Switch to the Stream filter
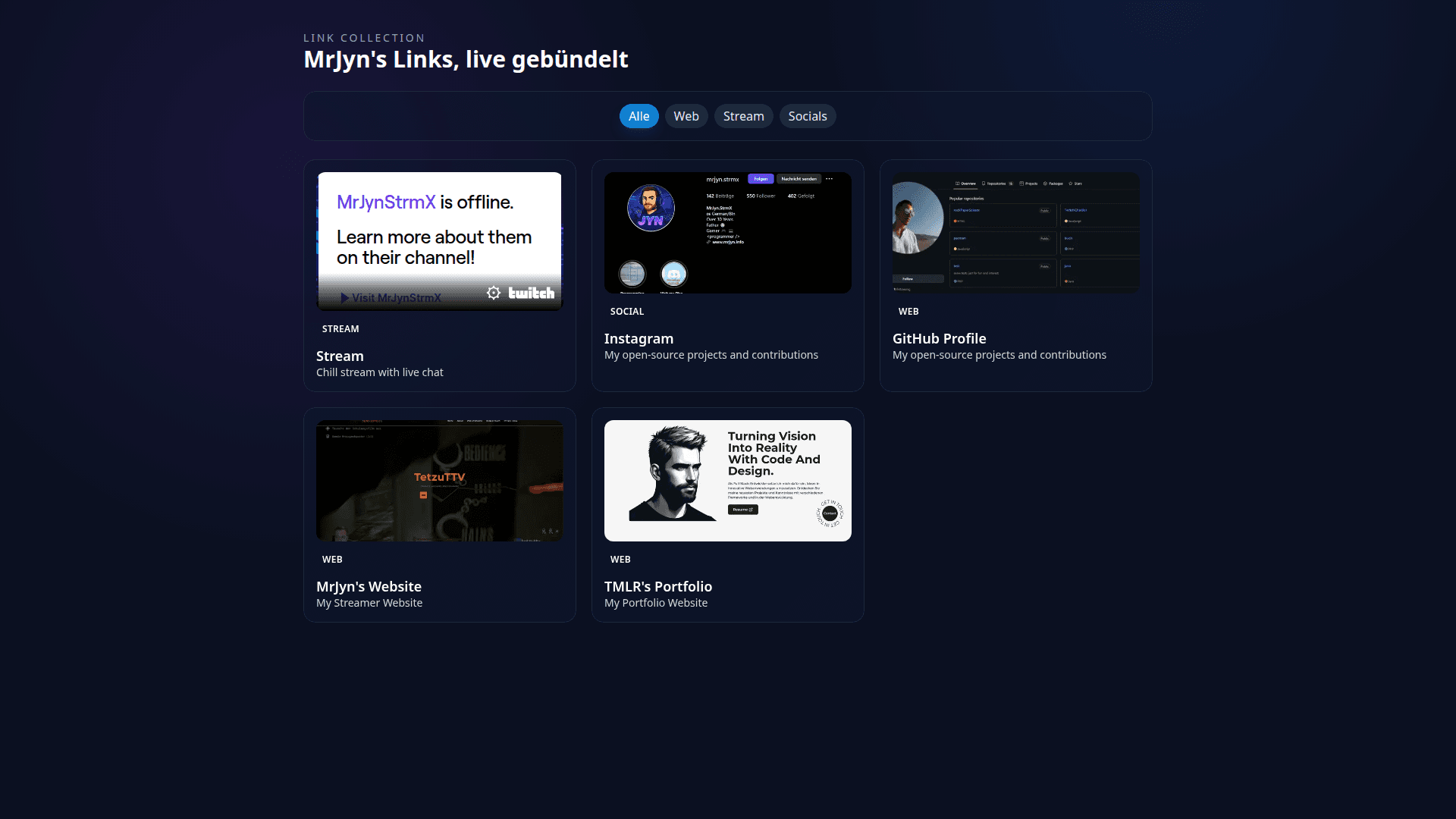Screen dimensions: 1456x819 click(743, 116)
